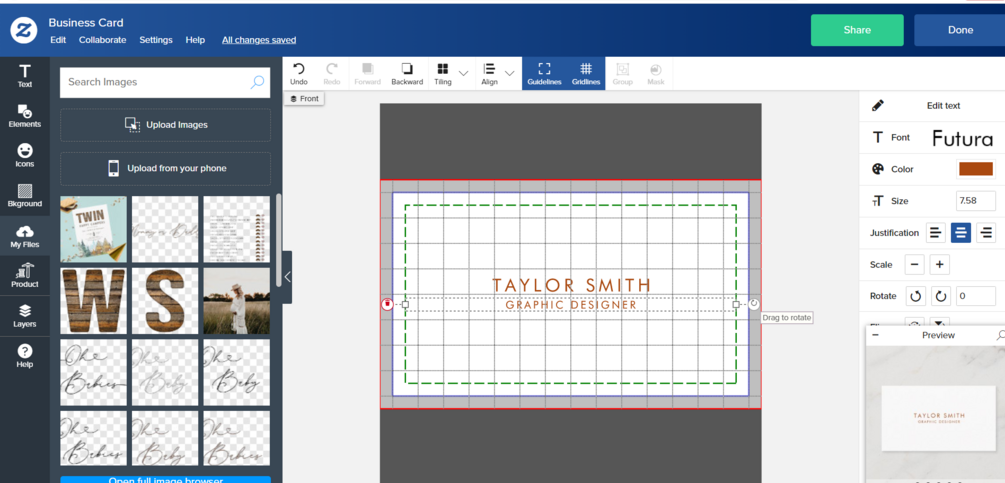The height and width of the screenshot is (483, 1005).
Task: Select the wooden letter S thumbnail
Action: click(x=165, y=301)
